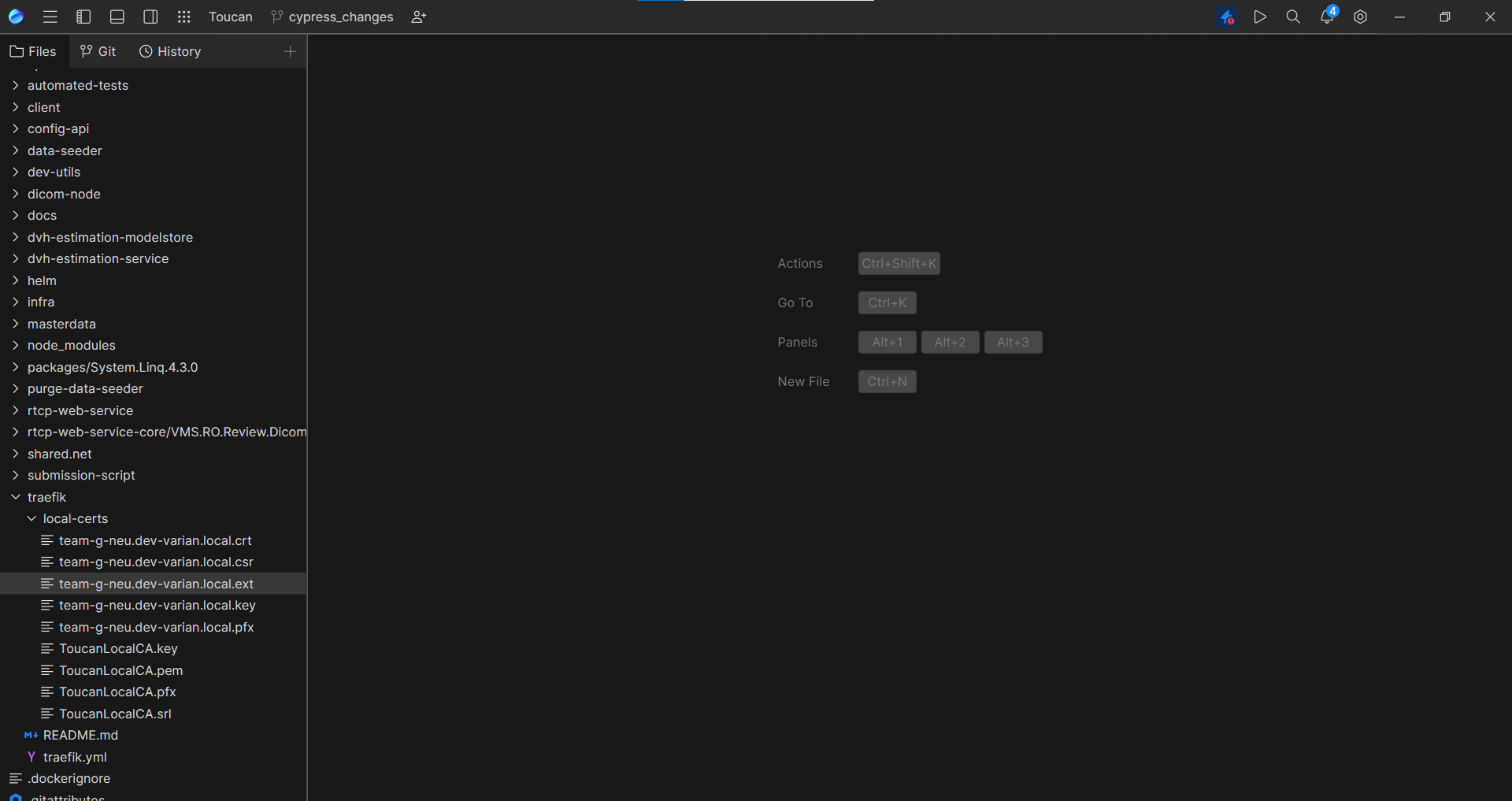Expand the node_modules folder
This screenshot has height=801, width=1512.
(x=15, y=345)
